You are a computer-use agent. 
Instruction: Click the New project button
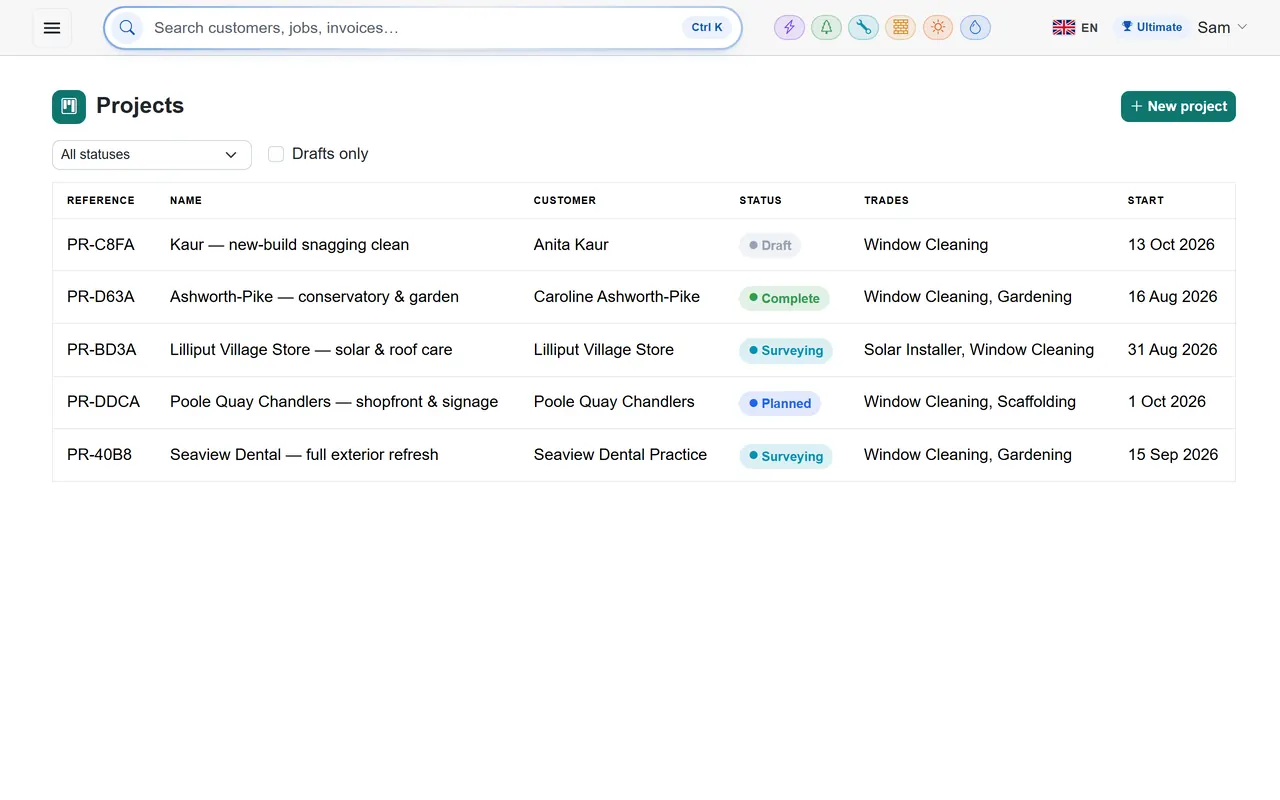1178,106
